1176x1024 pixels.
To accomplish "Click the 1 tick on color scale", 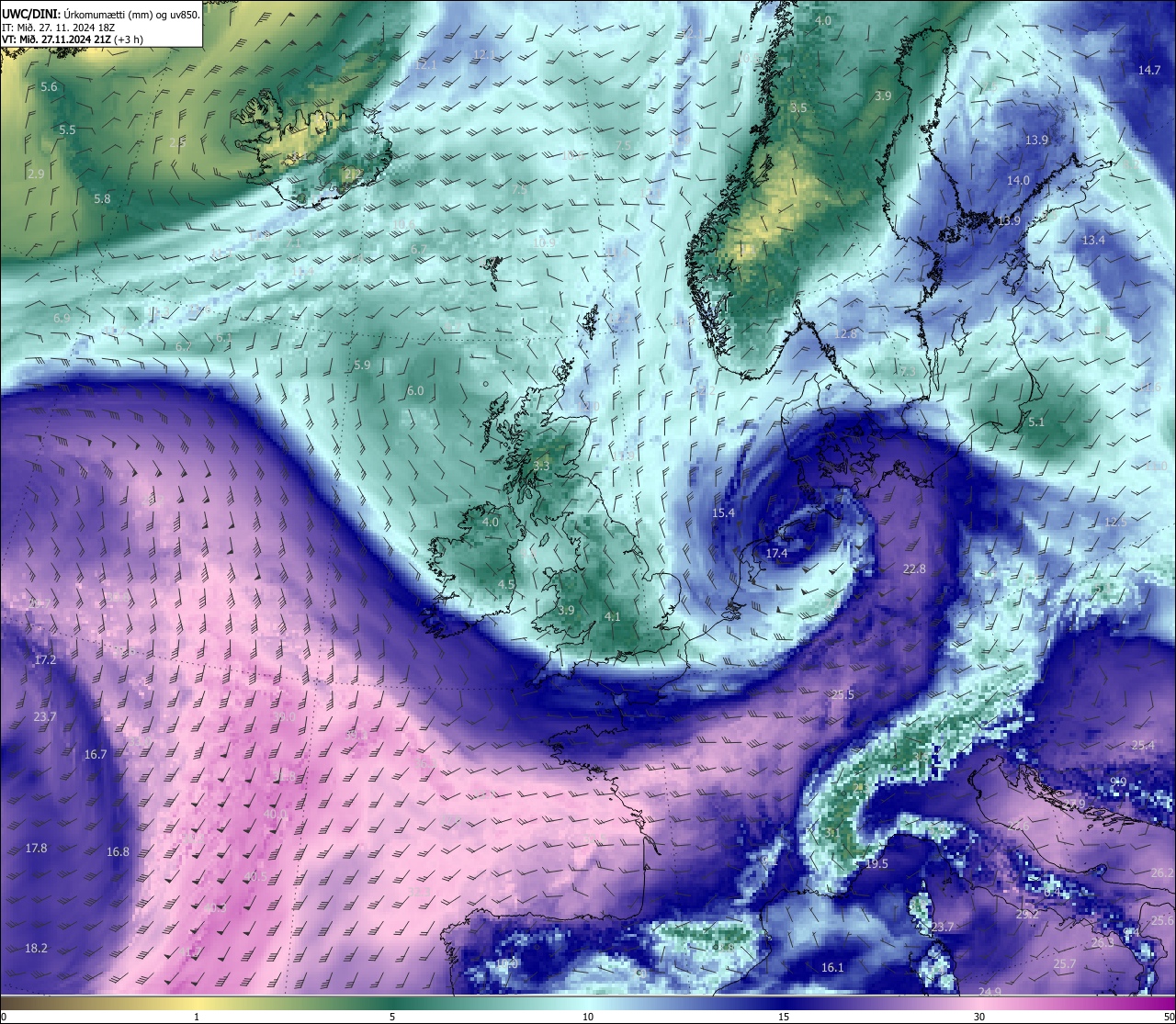I will (197, 1017).
